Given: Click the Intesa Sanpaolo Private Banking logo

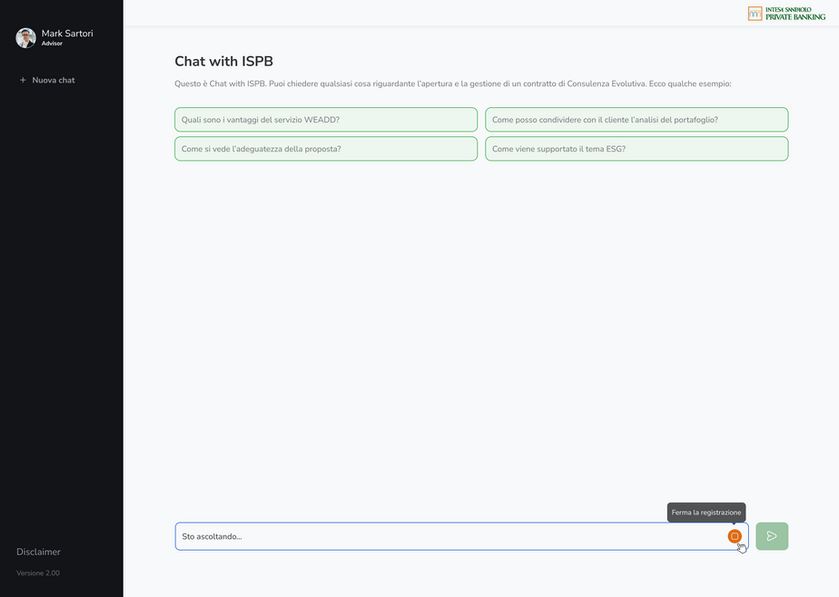Looking at the screenshot, I should click(x=787, y=13).
